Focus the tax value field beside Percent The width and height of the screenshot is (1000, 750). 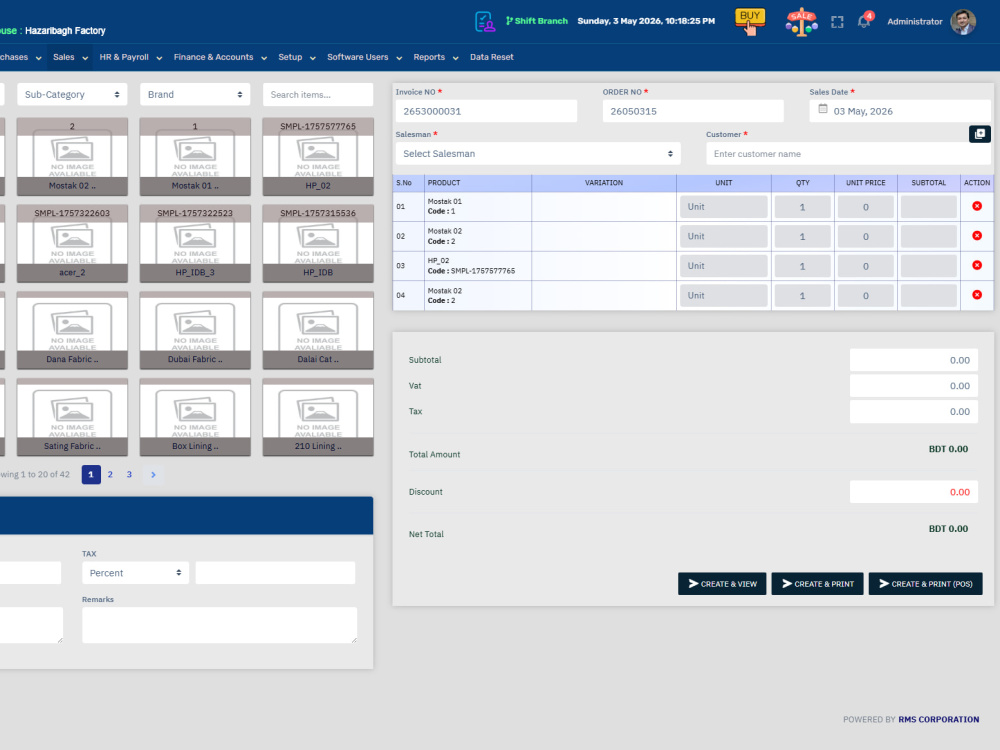(x=275, y=573)
